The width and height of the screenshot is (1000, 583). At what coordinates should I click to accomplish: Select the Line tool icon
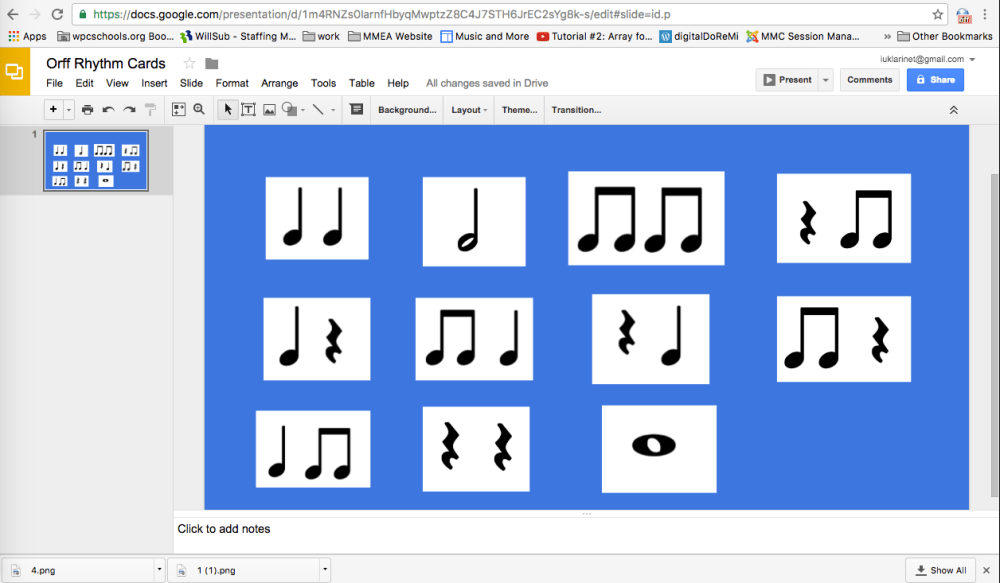click(318, 110)
